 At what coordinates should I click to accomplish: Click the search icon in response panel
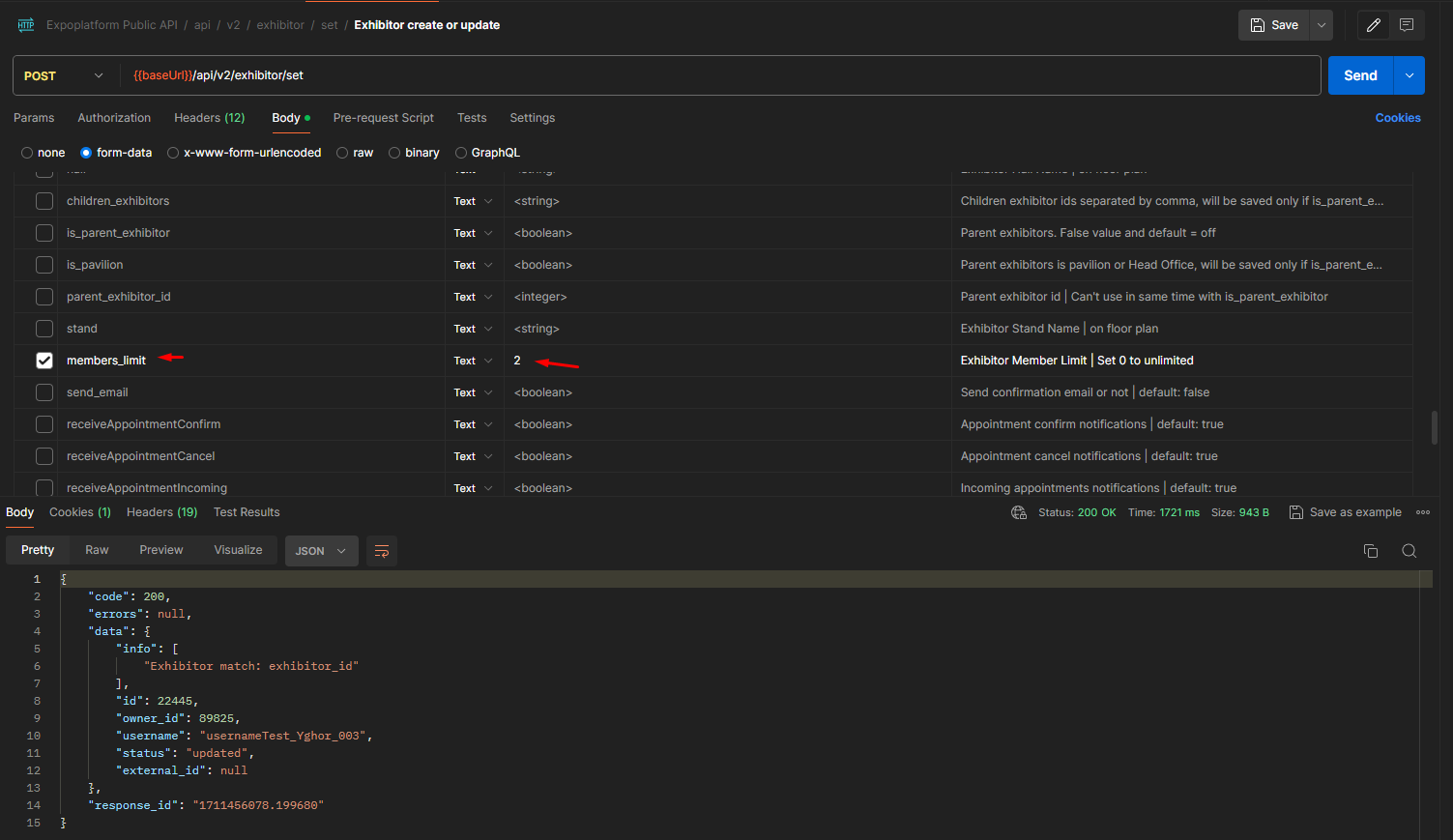pos(1409,551)
